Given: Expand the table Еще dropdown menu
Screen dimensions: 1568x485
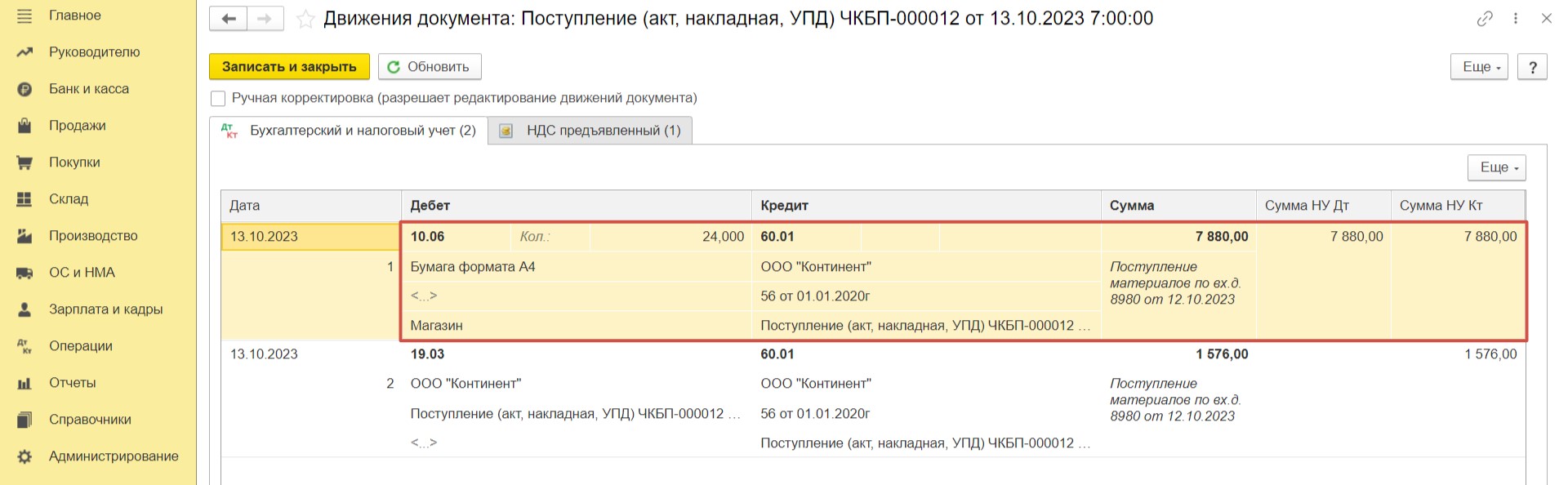Looking at the screenshot, I should [x=1497, y=167].
